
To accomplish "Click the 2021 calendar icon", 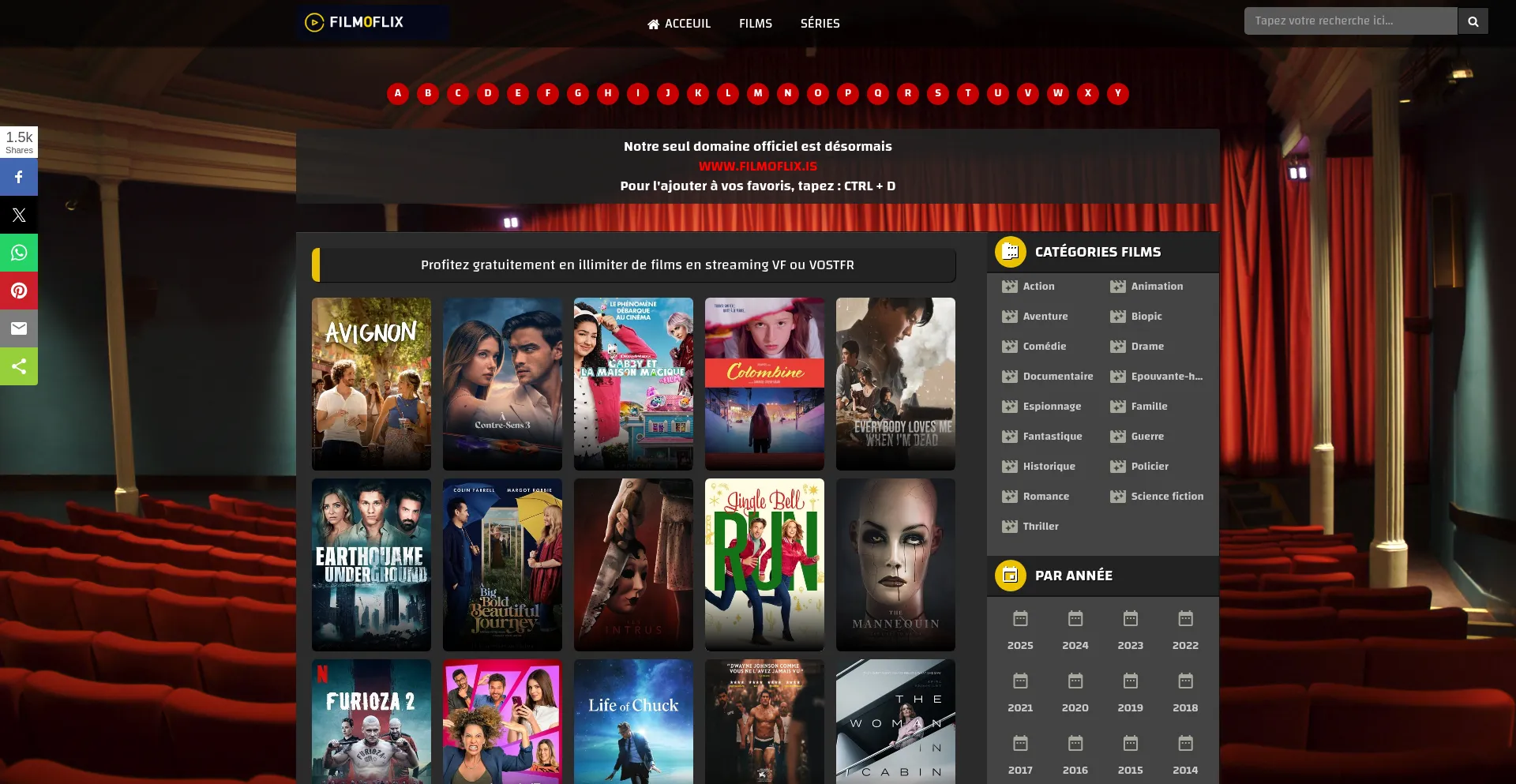I will point(1020,681).
